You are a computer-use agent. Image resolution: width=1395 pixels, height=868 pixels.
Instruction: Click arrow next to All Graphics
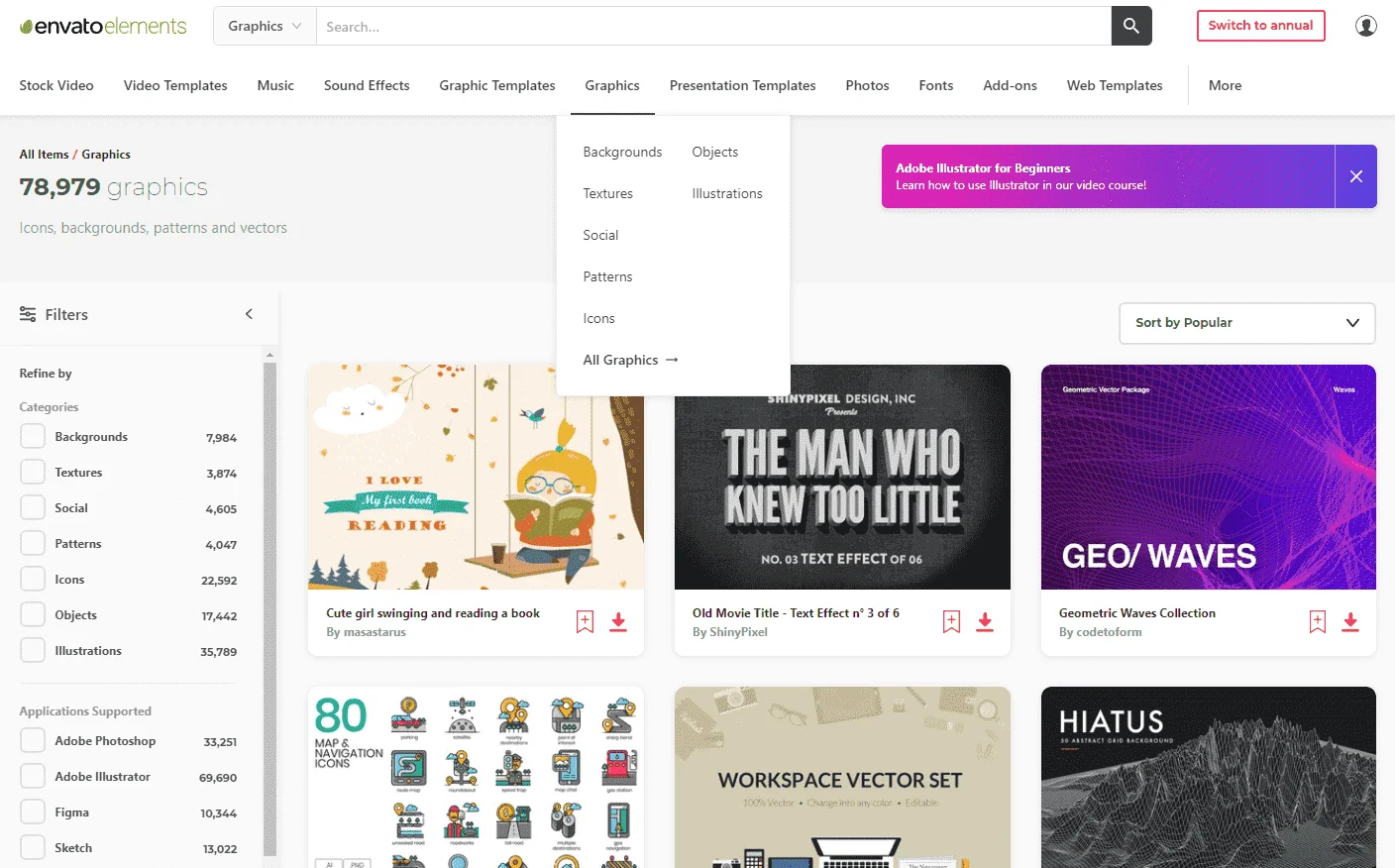[x=672, y=360]
